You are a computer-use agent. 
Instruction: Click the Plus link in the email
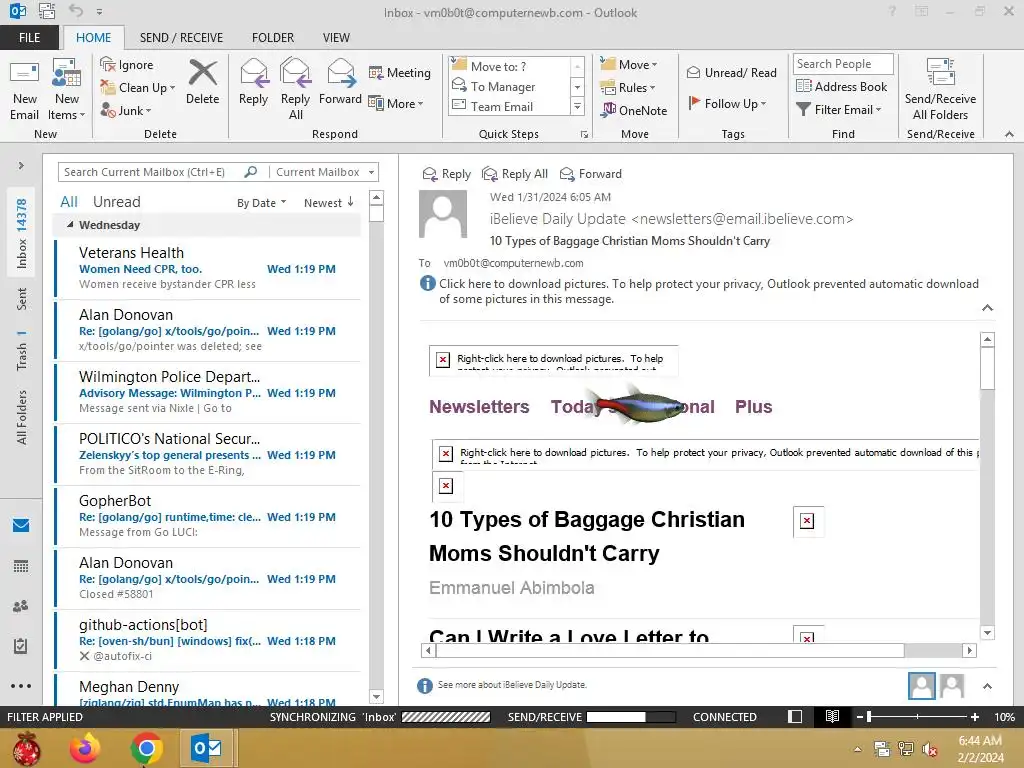[x=753, y=406]
